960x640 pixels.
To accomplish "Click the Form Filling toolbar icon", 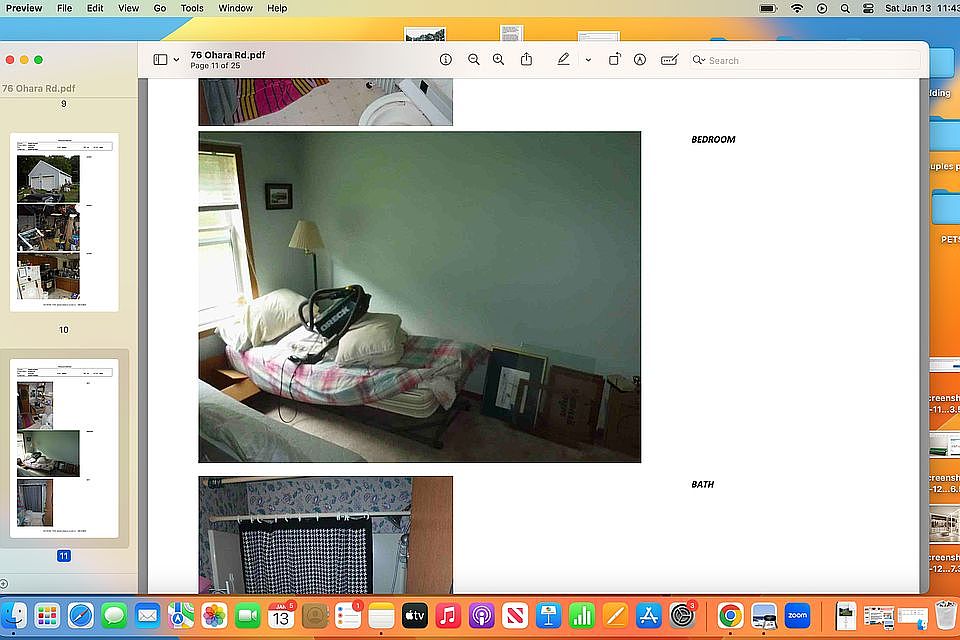I will [669, 60].
